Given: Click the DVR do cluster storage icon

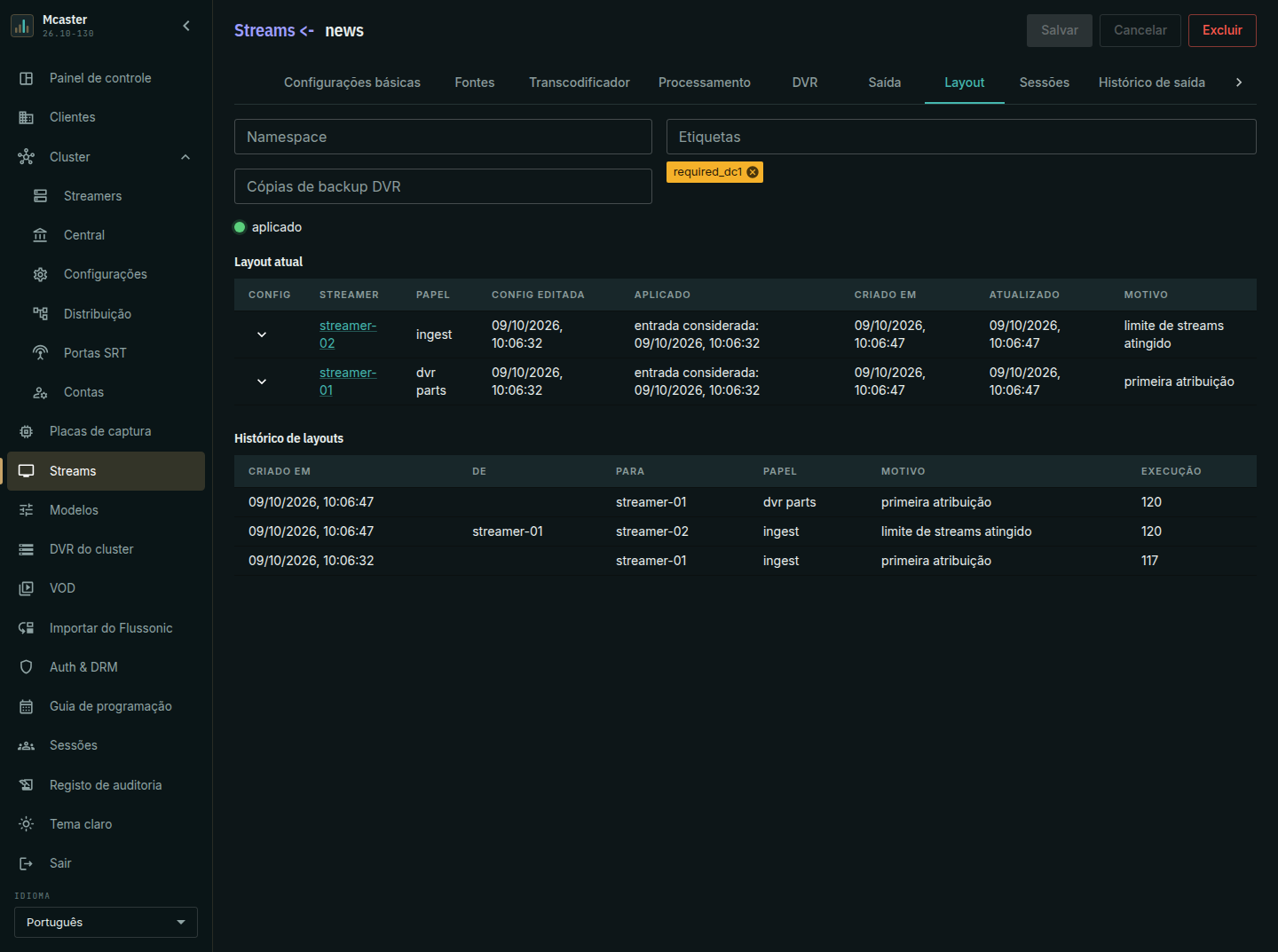Looking at the screenshot, I should point(27,549).
